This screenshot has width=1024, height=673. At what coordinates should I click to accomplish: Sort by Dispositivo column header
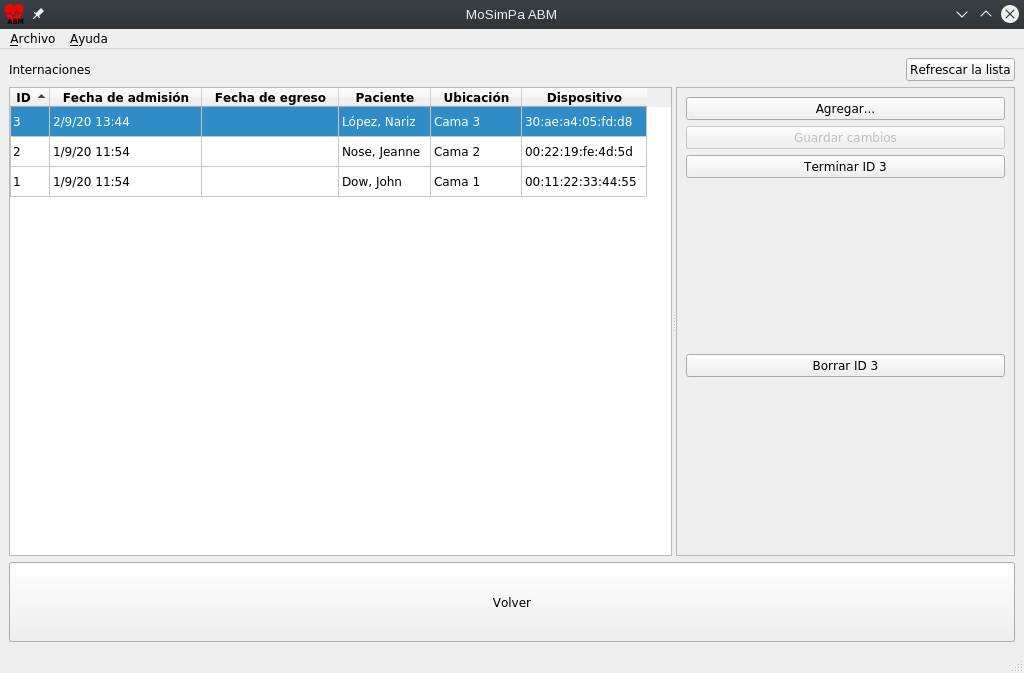click(x=583, y=97)
